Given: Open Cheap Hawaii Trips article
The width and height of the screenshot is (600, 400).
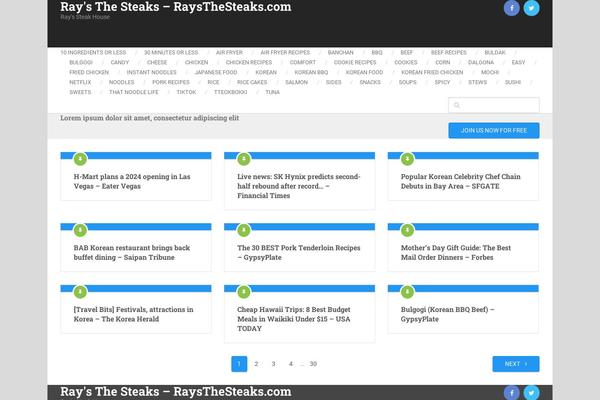Looking at the screenshot, I should coord(293,319).
